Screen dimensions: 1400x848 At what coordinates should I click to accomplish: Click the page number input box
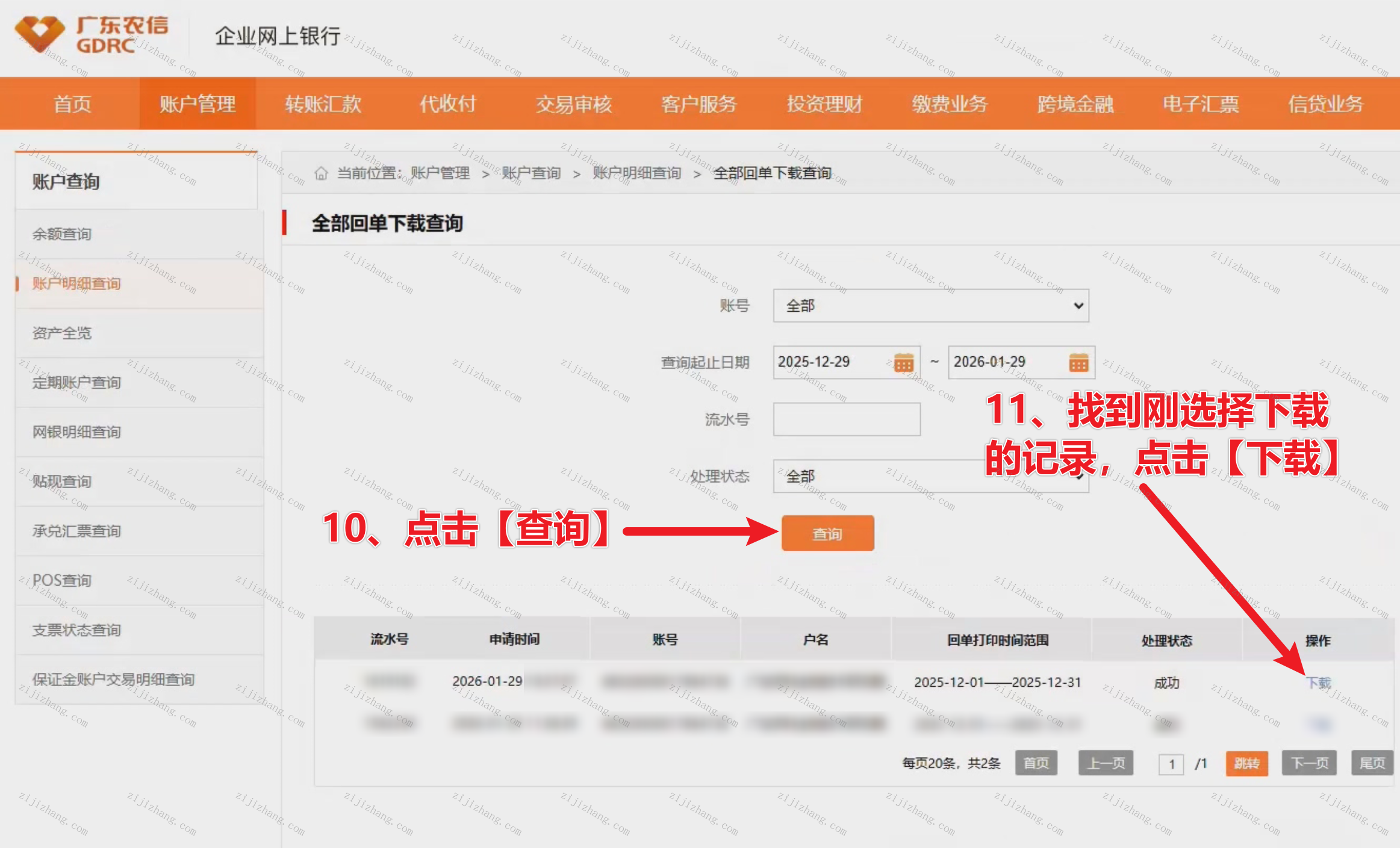pyautogui.click(x=1171, y=764)
